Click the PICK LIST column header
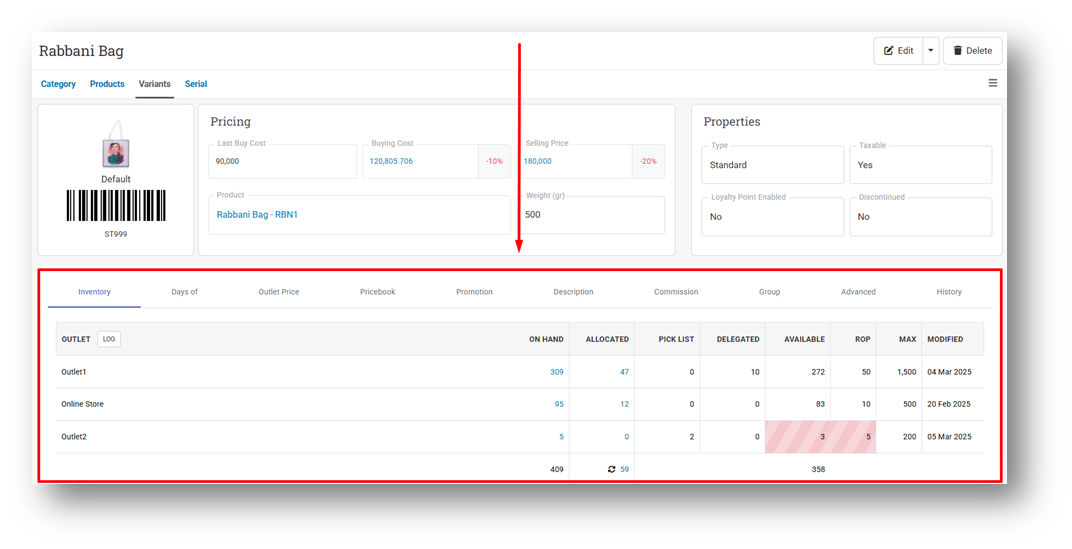Screen dimensions: 1072x549 pos(676,339)
